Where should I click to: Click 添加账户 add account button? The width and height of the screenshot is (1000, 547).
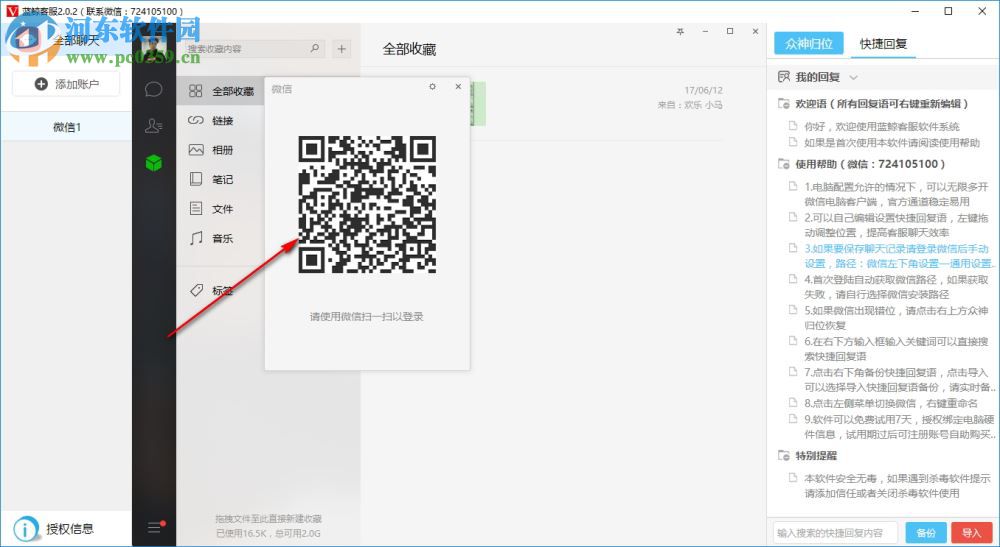click(66, 84)
